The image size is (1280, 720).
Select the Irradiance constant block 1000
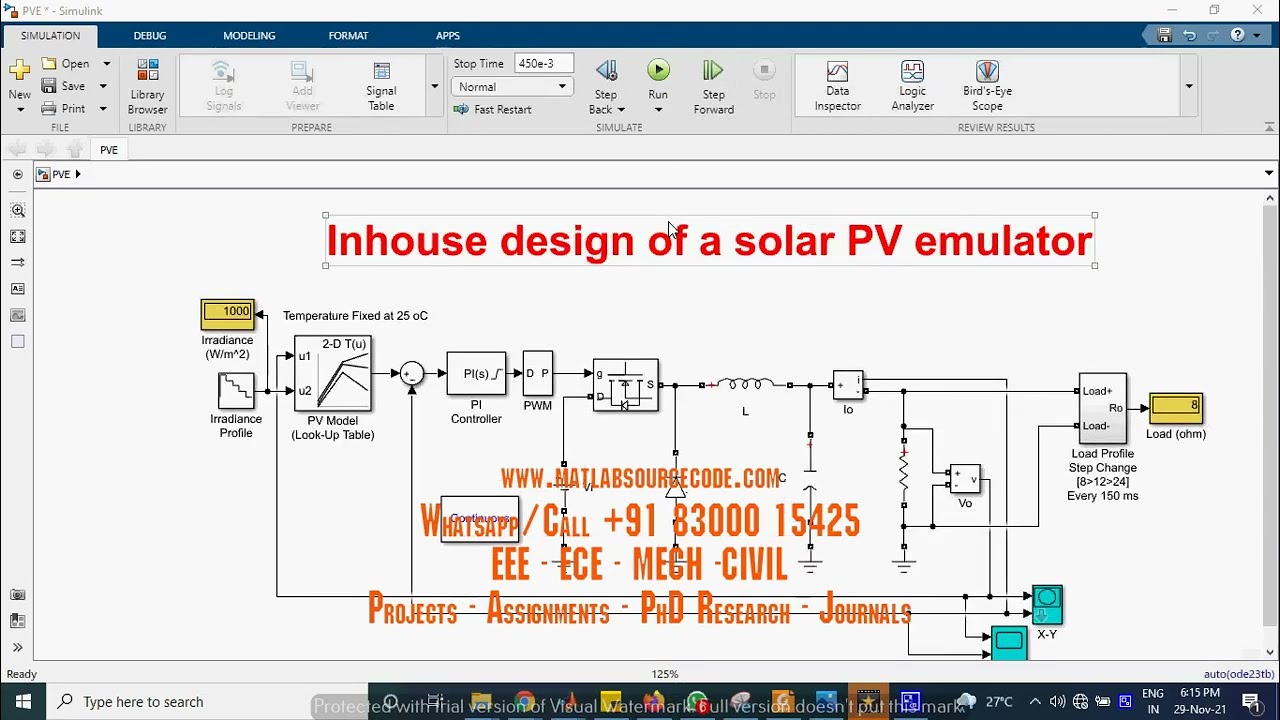click(x=228, y=314)
